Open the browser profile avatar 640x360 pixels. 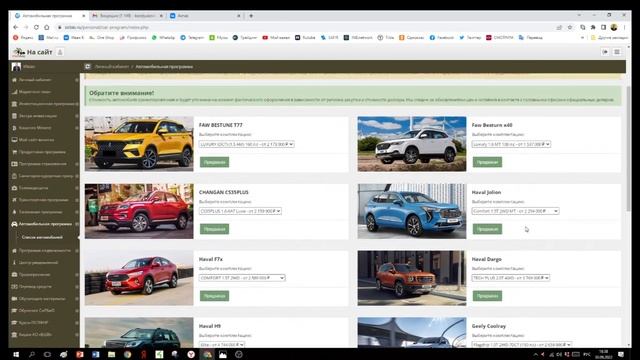[x=614, y=27]
